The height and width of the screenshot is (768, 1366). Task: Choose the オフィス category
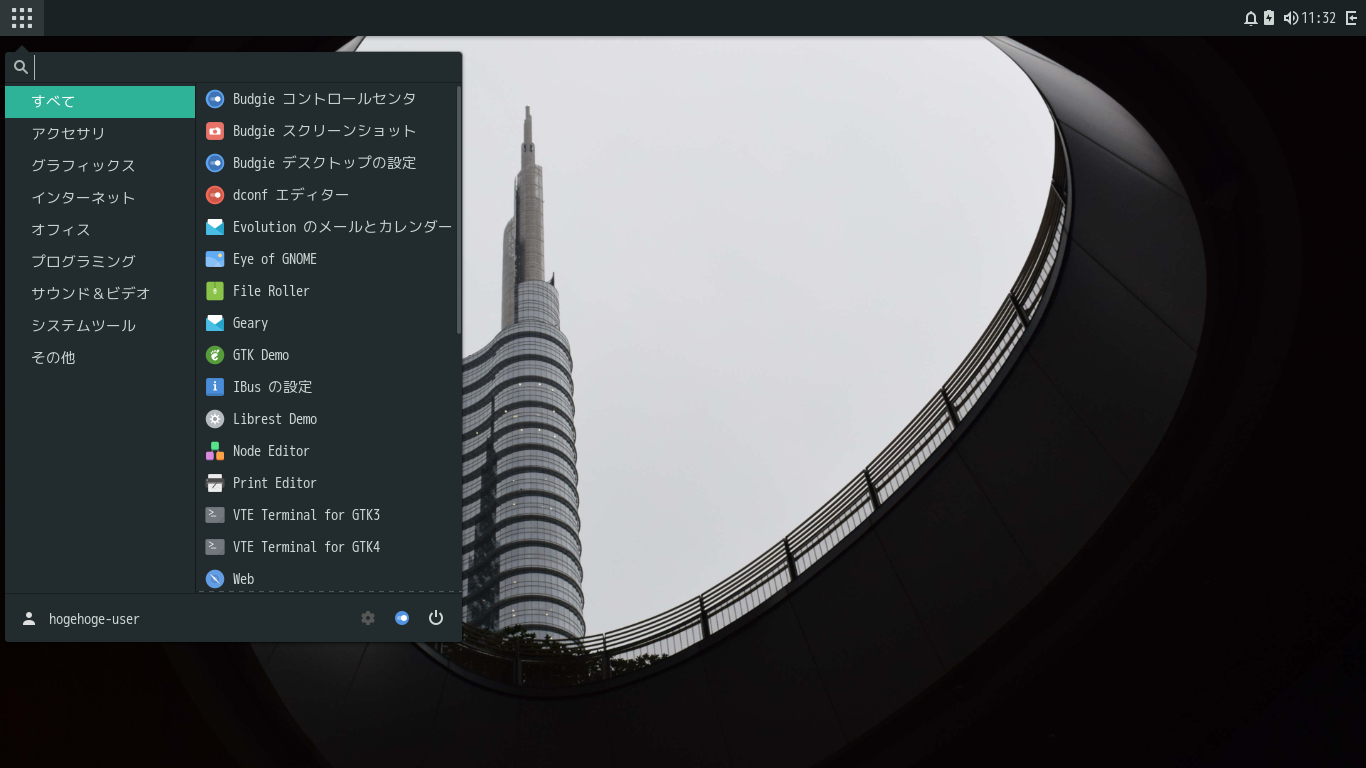pyautogui.click(x=100, y=229)
